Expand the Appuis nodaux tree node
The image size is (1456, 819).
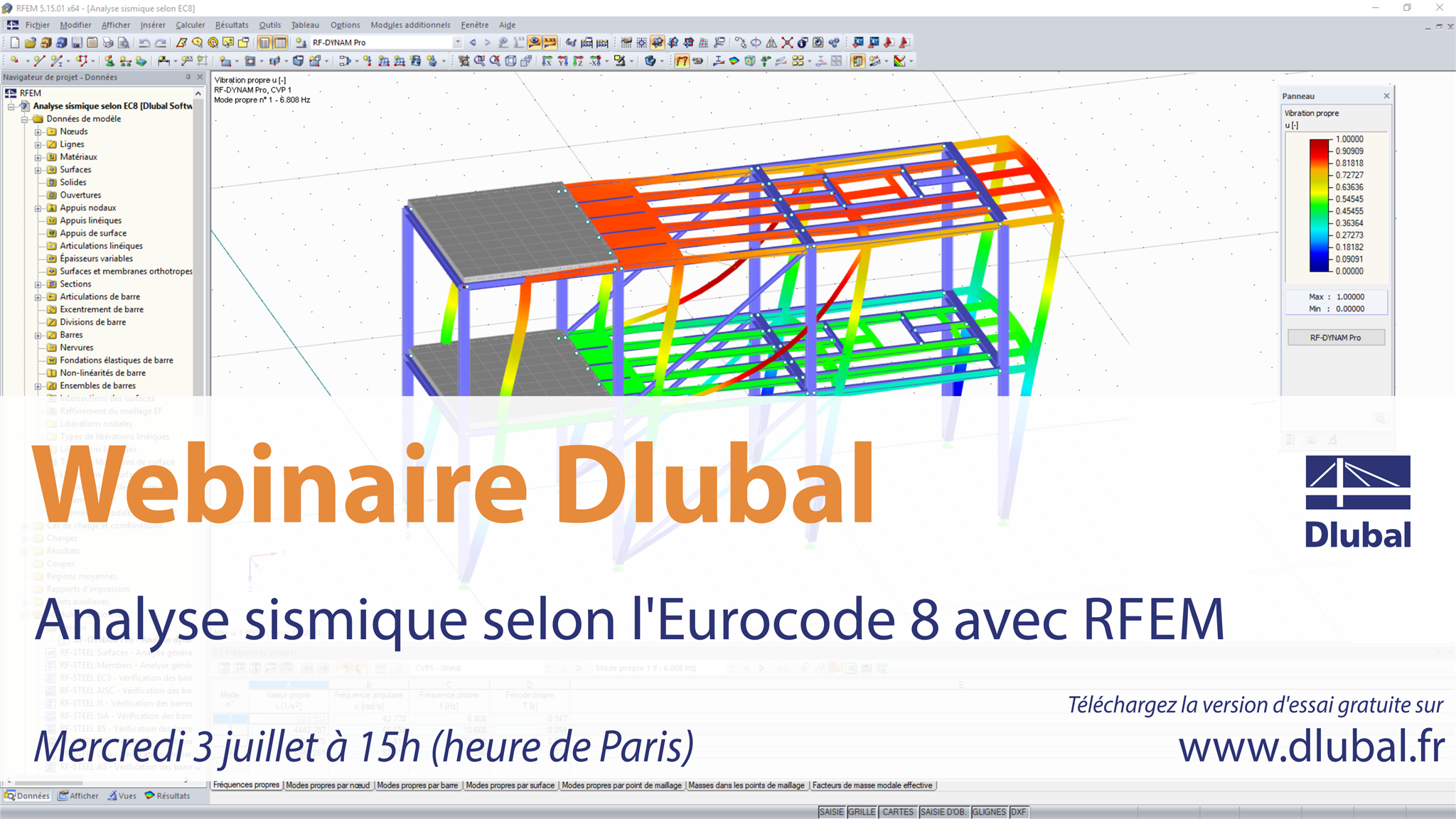[38, 208]
